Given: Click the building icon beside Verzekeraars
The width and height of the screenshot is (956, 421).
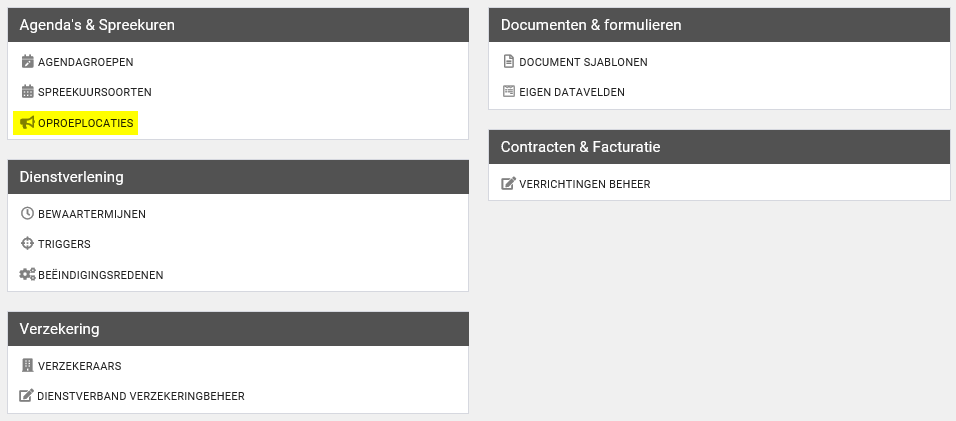Looking at the screenshot, I should pyautogui.click(x=27, y=366).
